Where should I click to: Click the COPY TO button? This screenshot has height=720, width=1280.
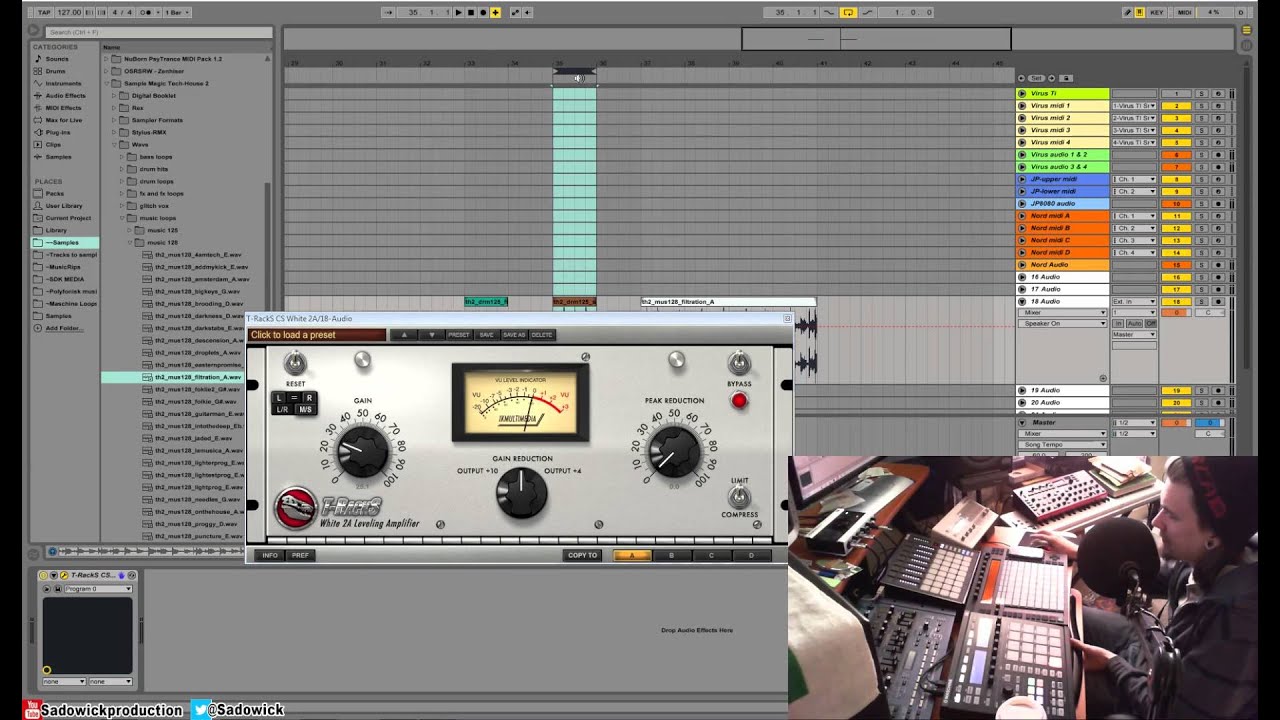[x=582, y=555]
